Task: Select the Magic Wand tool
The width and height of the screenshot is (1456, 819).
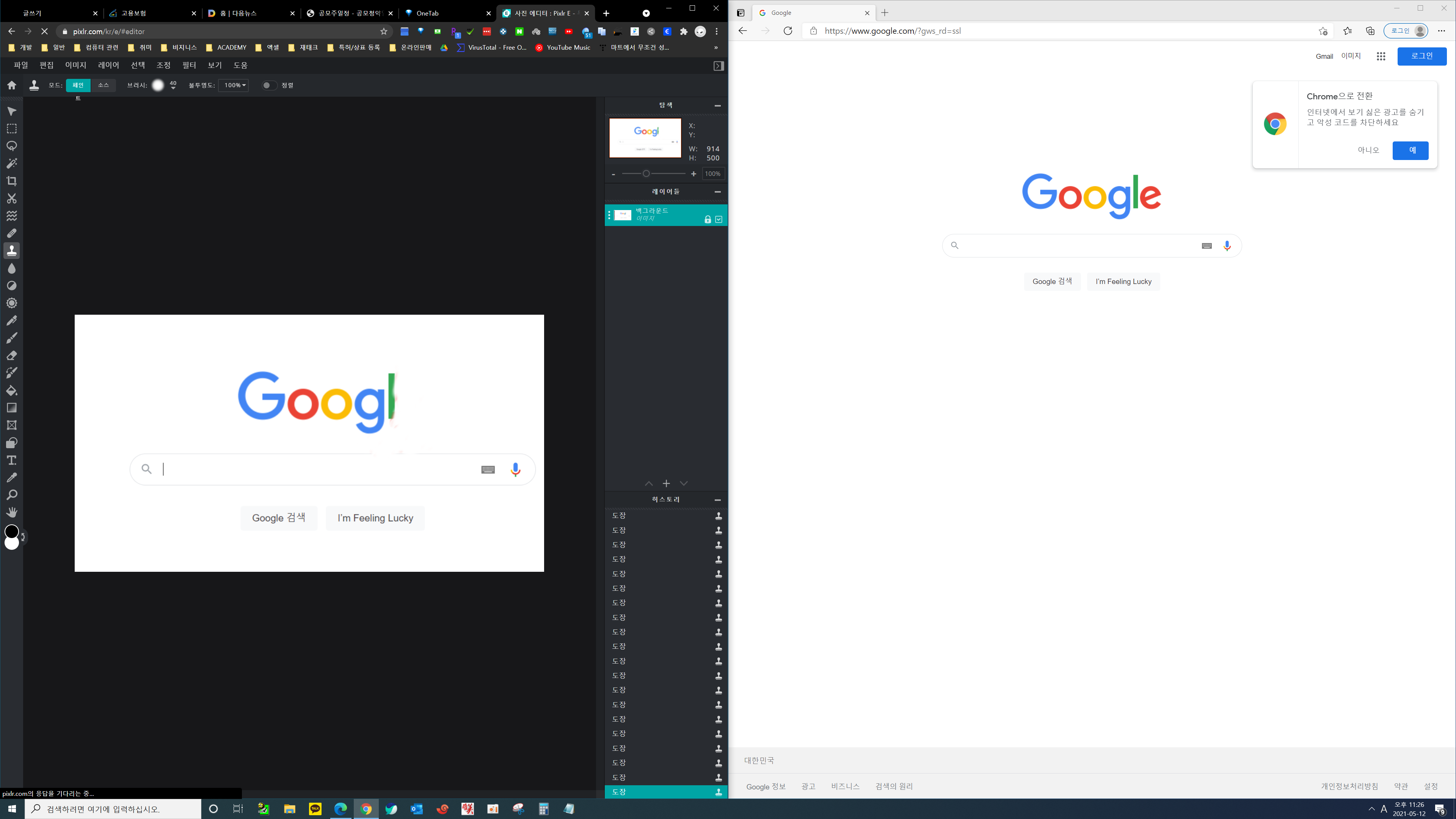Action: point(11,163)
